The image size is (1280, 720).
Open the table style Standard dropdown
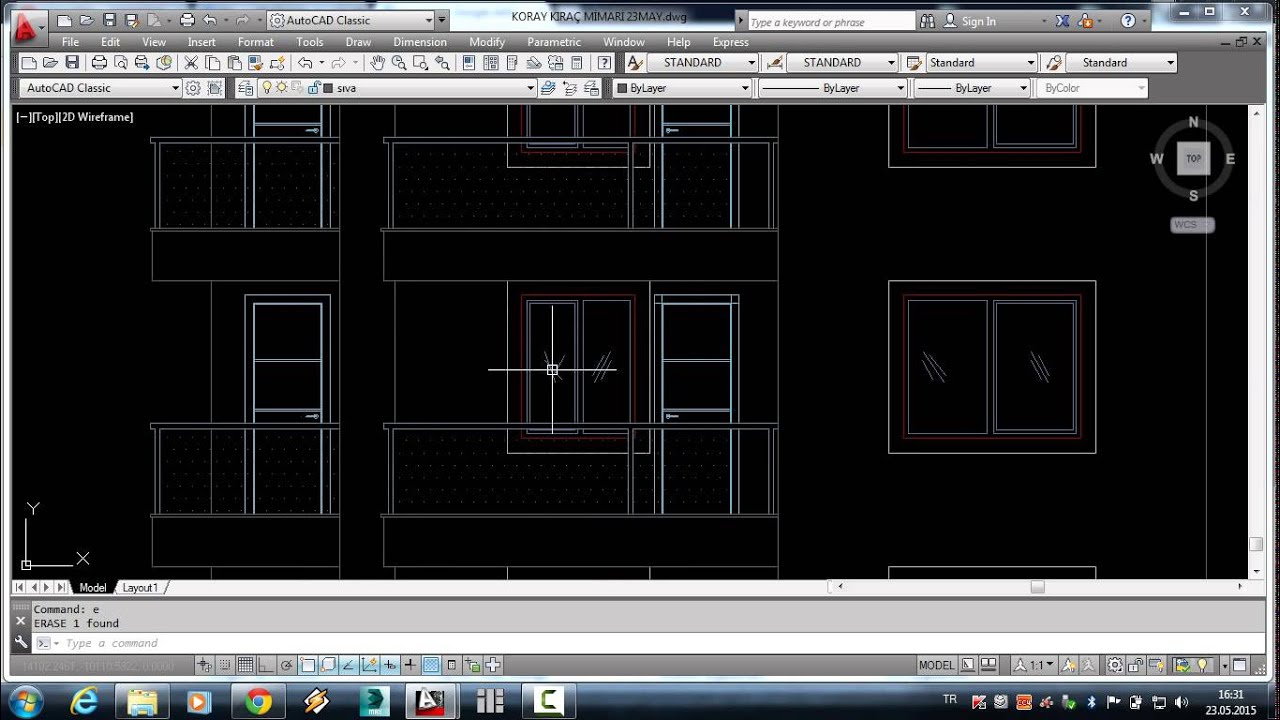tap(982, 62)
